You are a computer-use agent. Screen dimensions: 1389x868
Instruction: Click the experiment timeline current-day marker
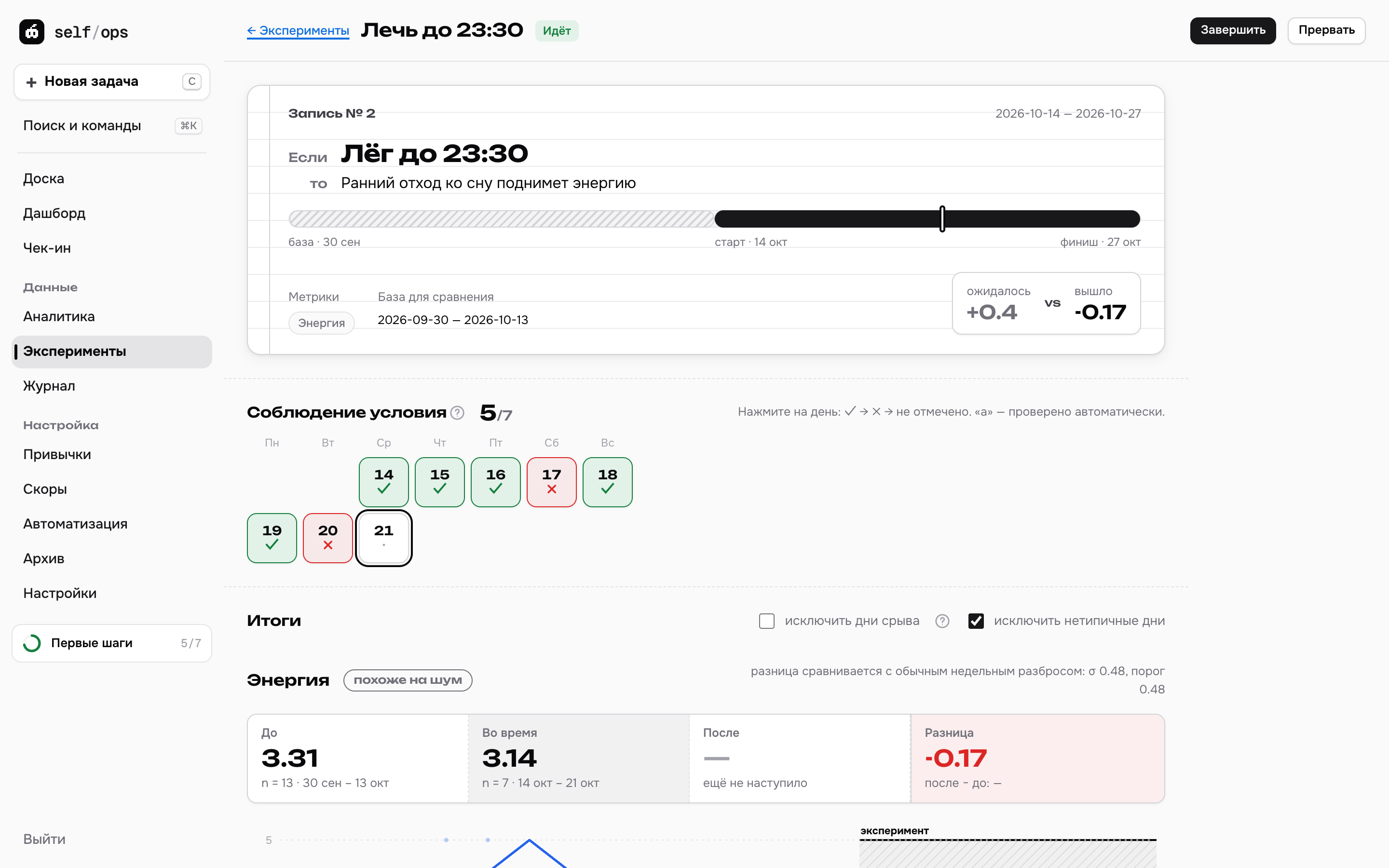click(x=942, y=219)
